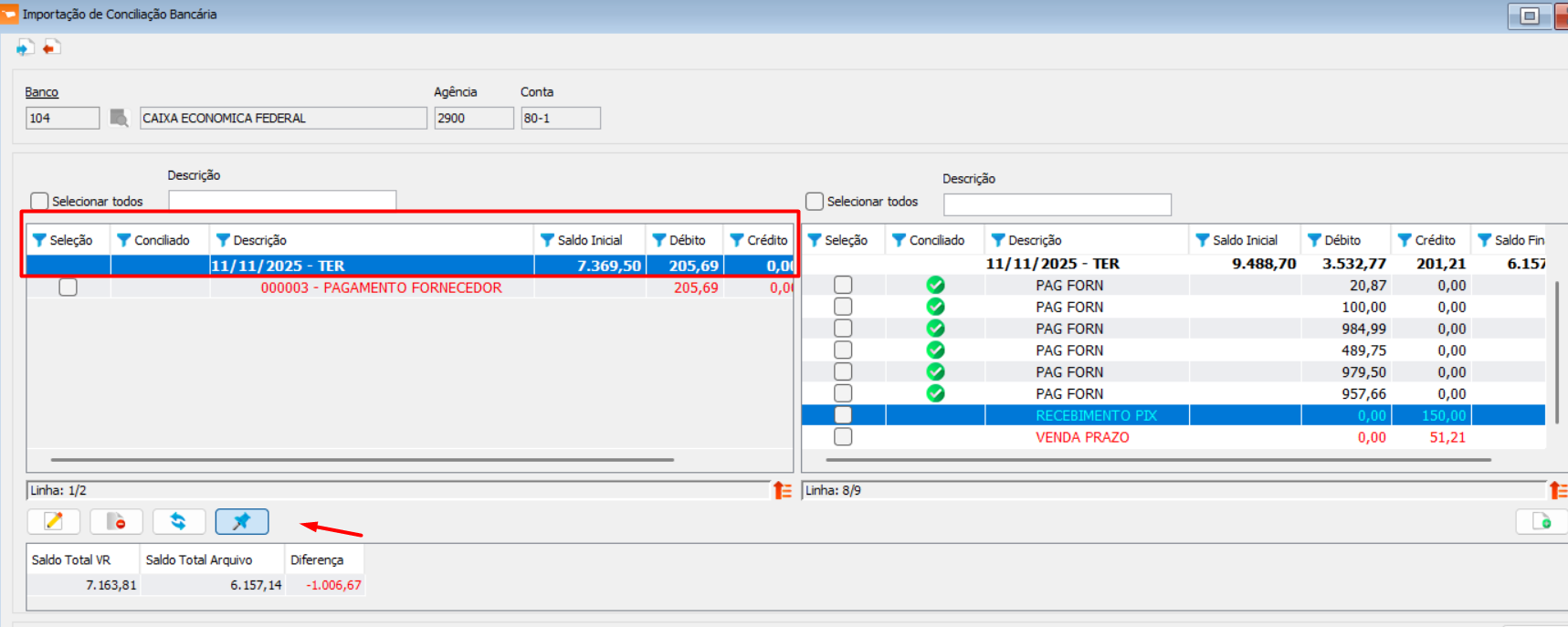Tick the VENDA PRAZO row checkbox
Viewport: 1568px width, 627px height.
click(843, 437)
